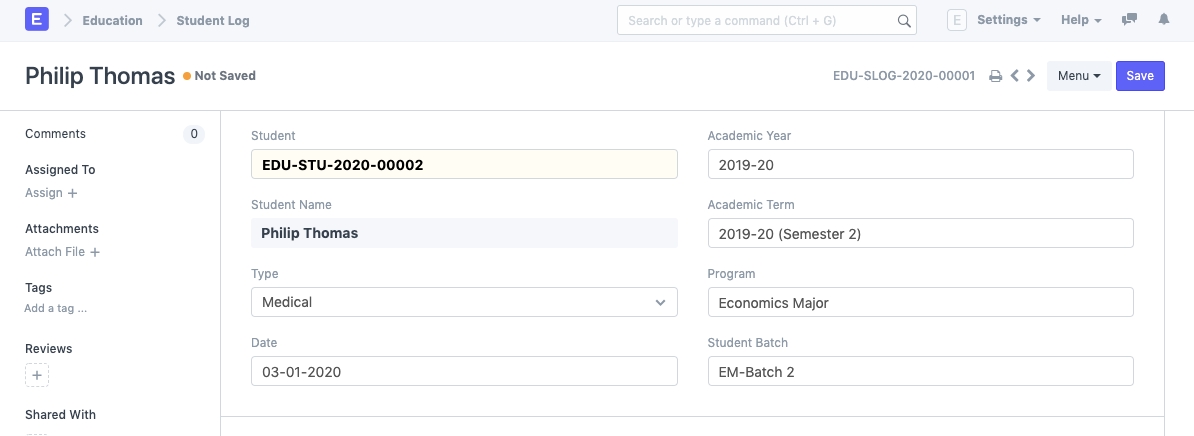
Task: Open the Settings dropdown
Action: tap(1008, 20)
